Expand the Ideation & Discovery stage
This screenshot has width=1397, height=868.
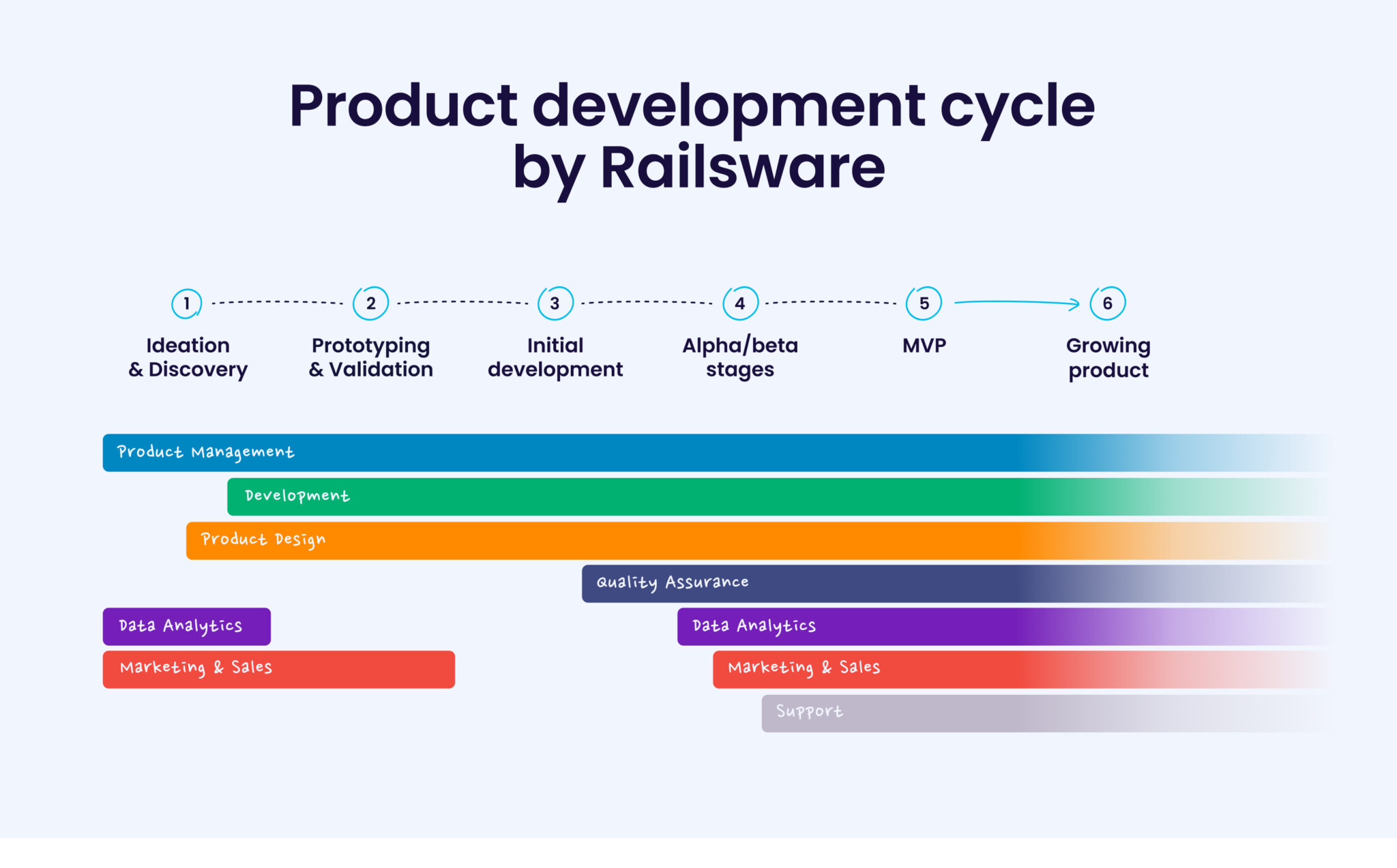coord(188,357)
